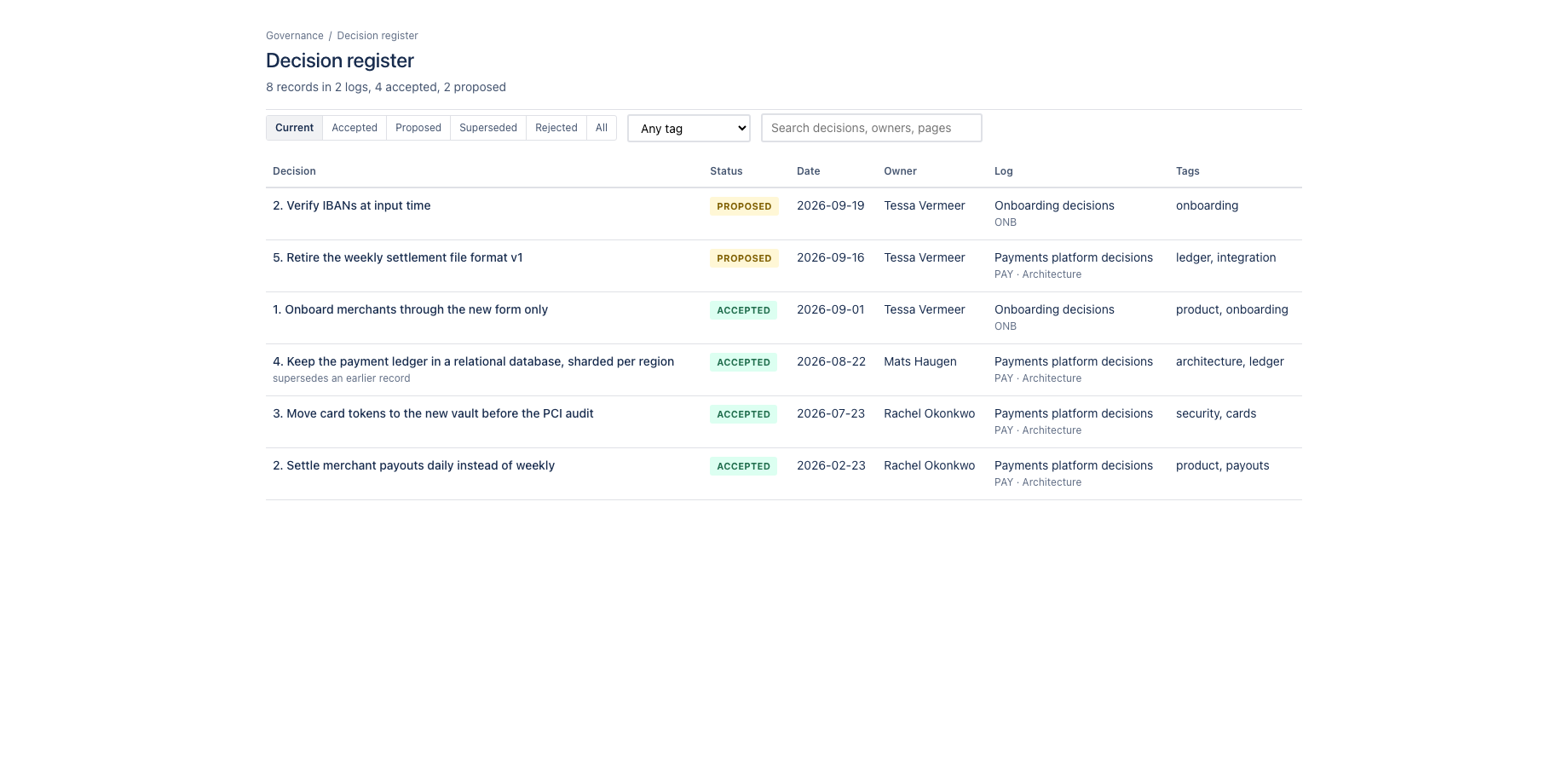This screenshot has width=1568, height=767.
Task: Click the Search decisions input field
Action: tap(871, 128)
